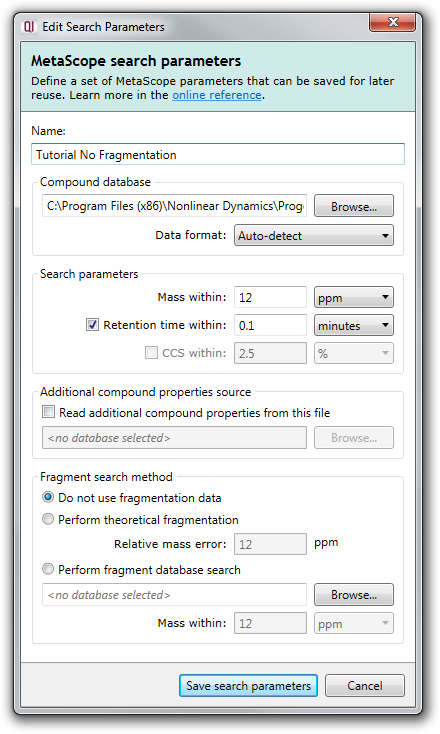Click the Name input field
Image resolution: width=440 pixels, height=734 pixels.
[218, 154]
